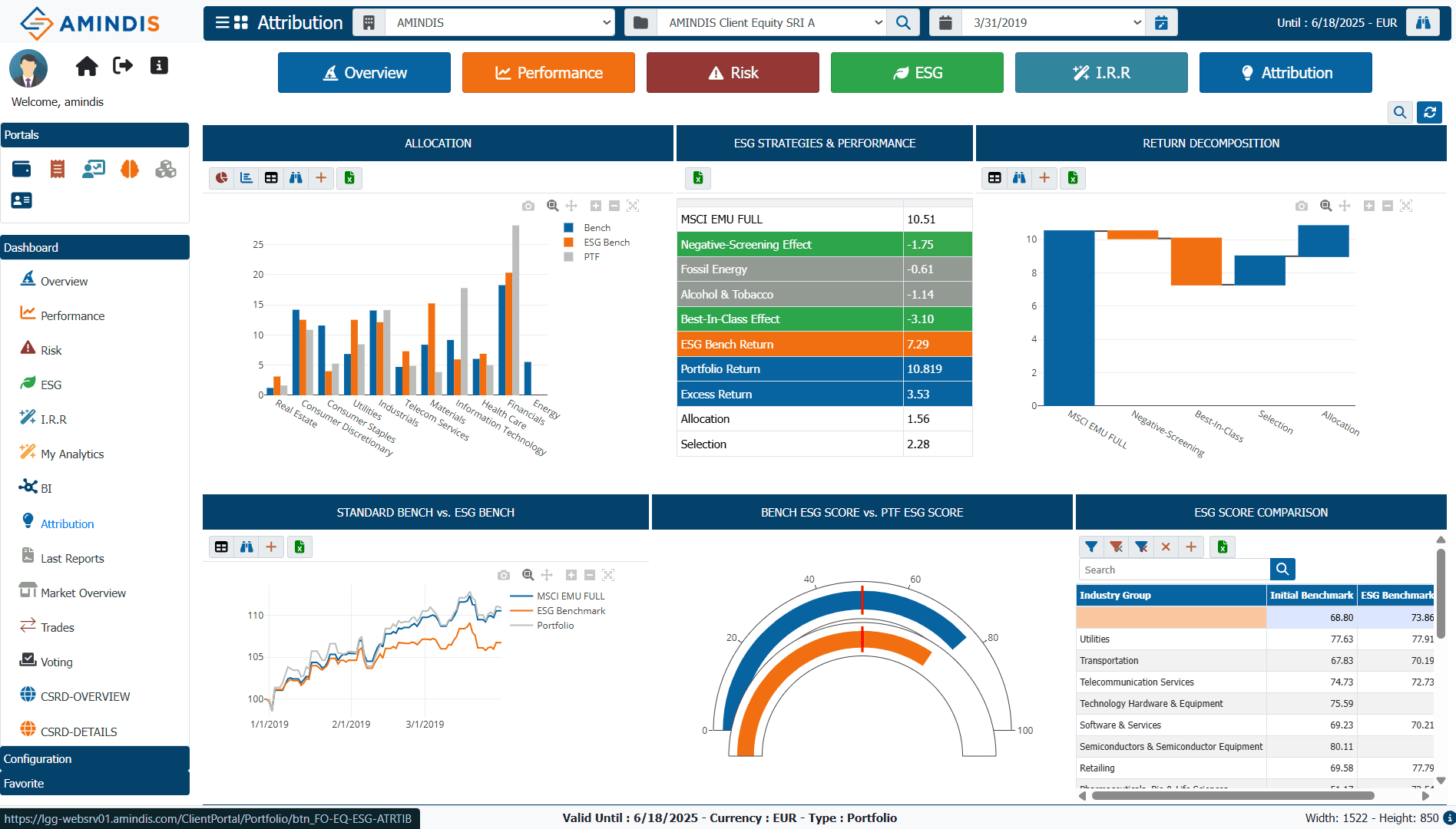Click the calendar icon beside the date field
Viewport: 1456px width, 829px height.
1161,23
